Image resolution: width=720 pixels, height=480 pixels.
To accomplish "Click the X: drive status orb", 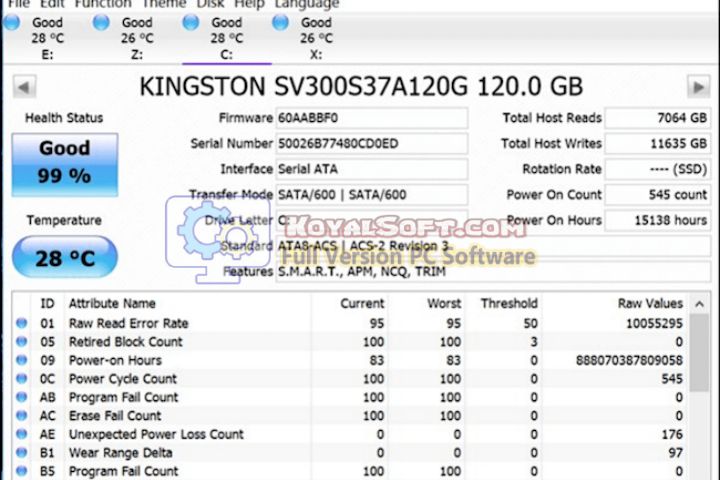I will [x=281, y=23].
